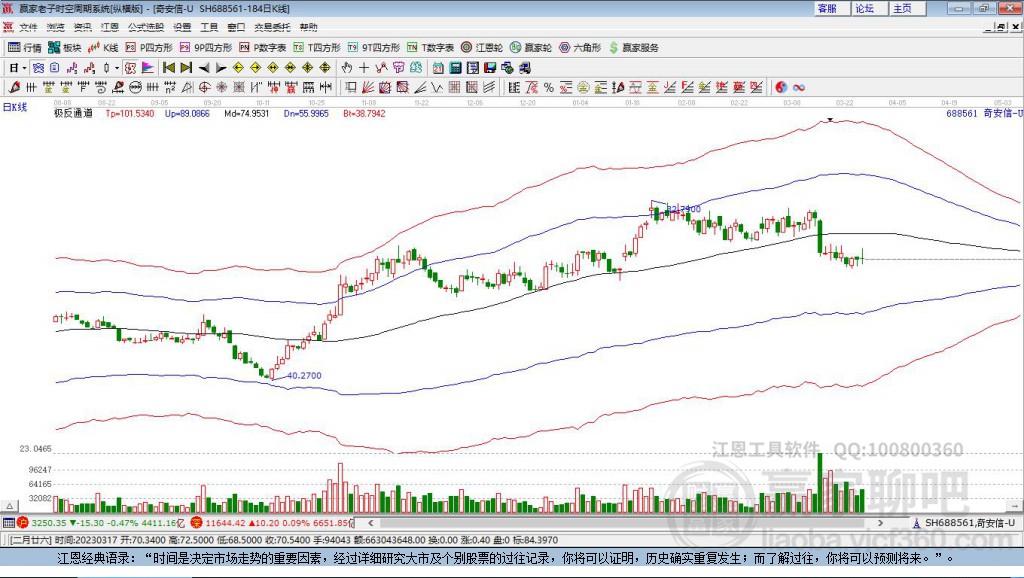Open the 江恩轮 Gann wheel tool

click(482, 48)
